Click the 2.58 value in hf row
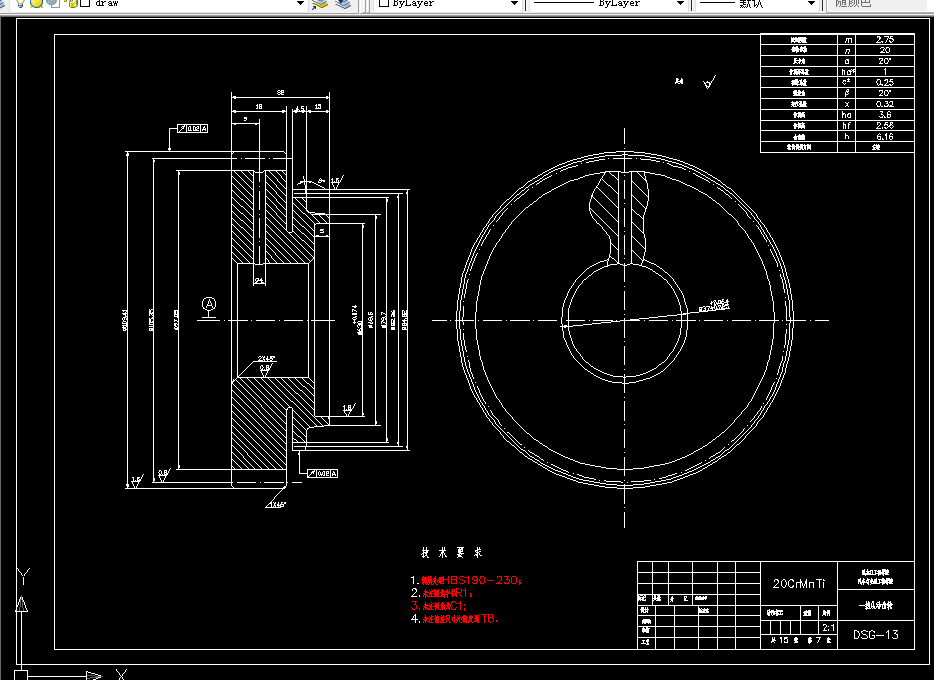The height and width of the screenshot is (680, 934). pyautogui.click(x=885, y=125)
